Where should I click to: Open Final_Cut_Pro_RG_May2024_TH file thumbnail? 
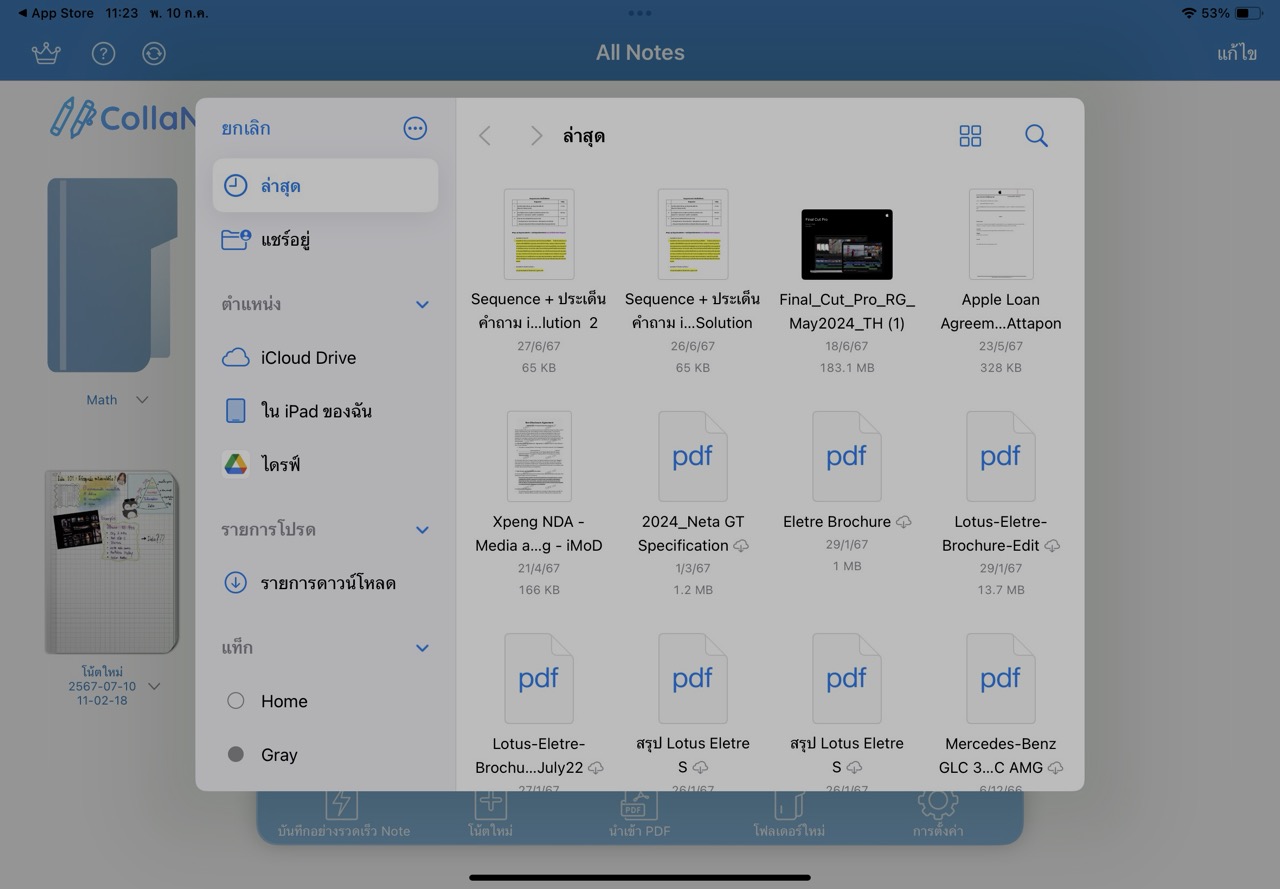[x=846, y=244]
